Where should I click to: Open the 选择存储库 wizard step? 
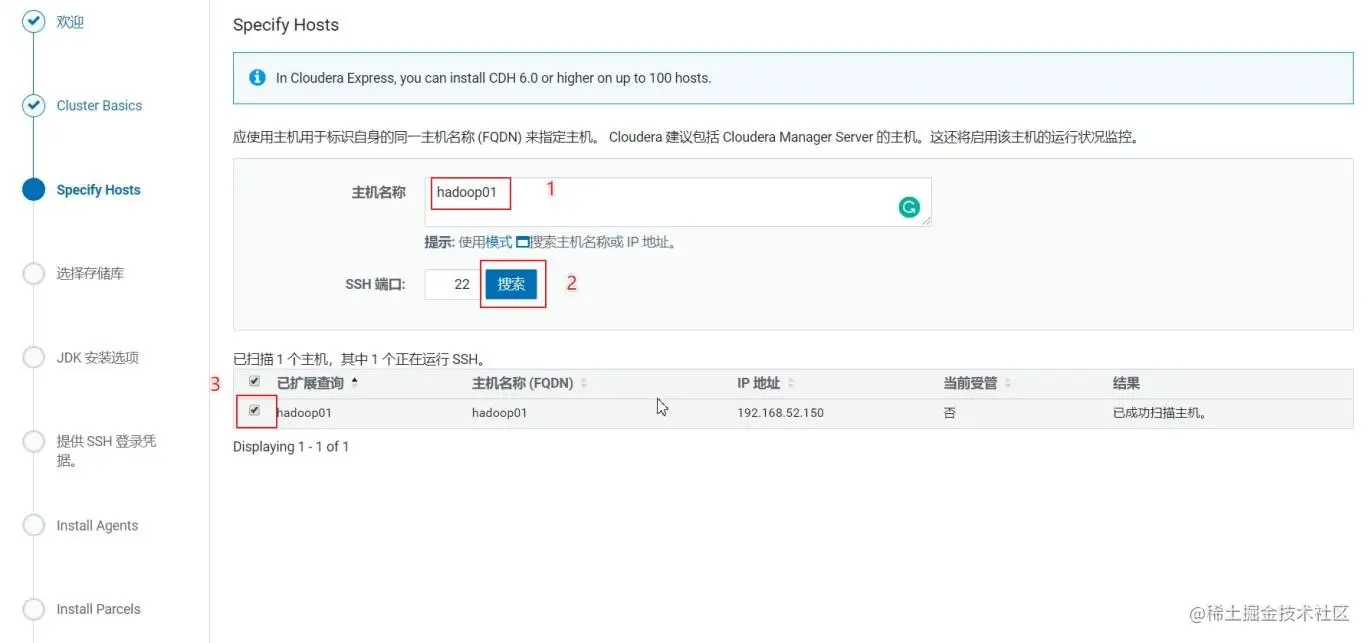click(x=90, y=274)
